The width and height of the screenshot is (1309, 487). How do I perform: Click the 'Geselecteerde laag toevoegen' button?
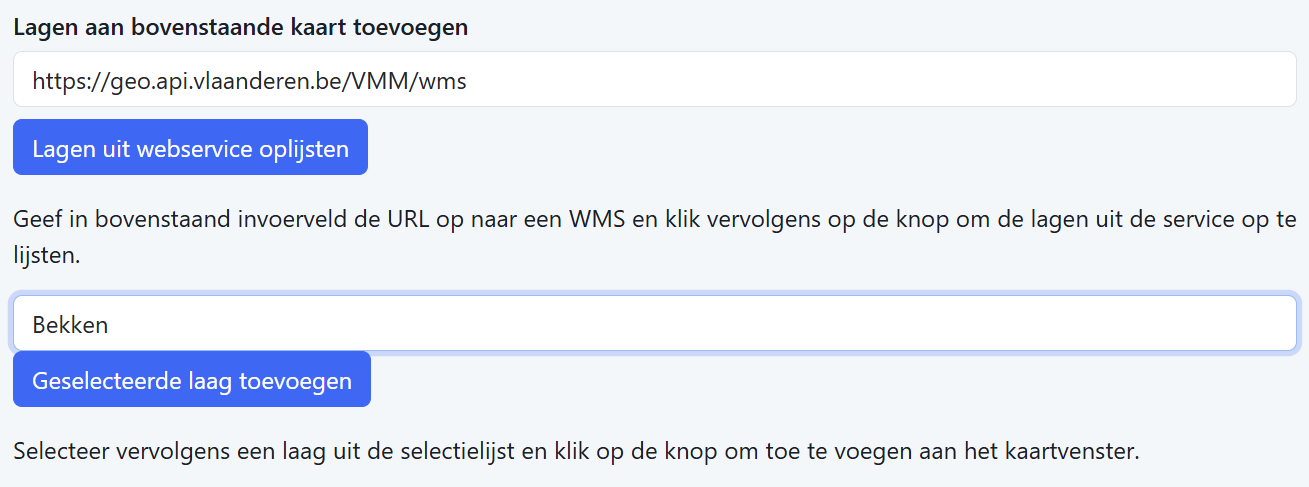[x=192, y=380]
